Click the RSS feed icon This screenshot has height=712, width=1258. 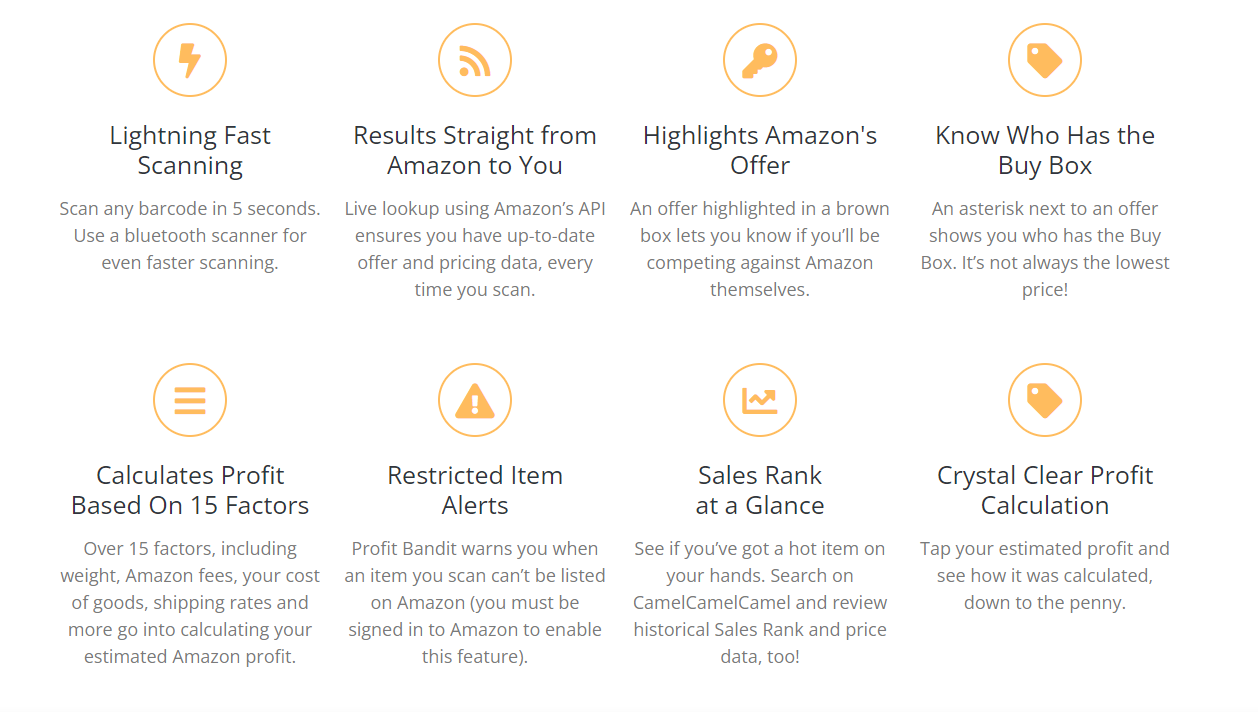pos(475,61)
